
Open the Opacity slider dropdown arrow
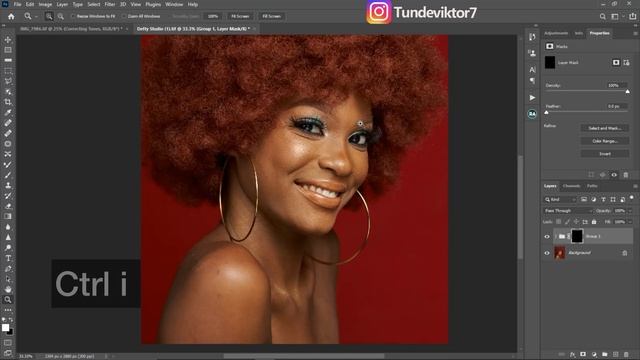click(x=630, y=211)
